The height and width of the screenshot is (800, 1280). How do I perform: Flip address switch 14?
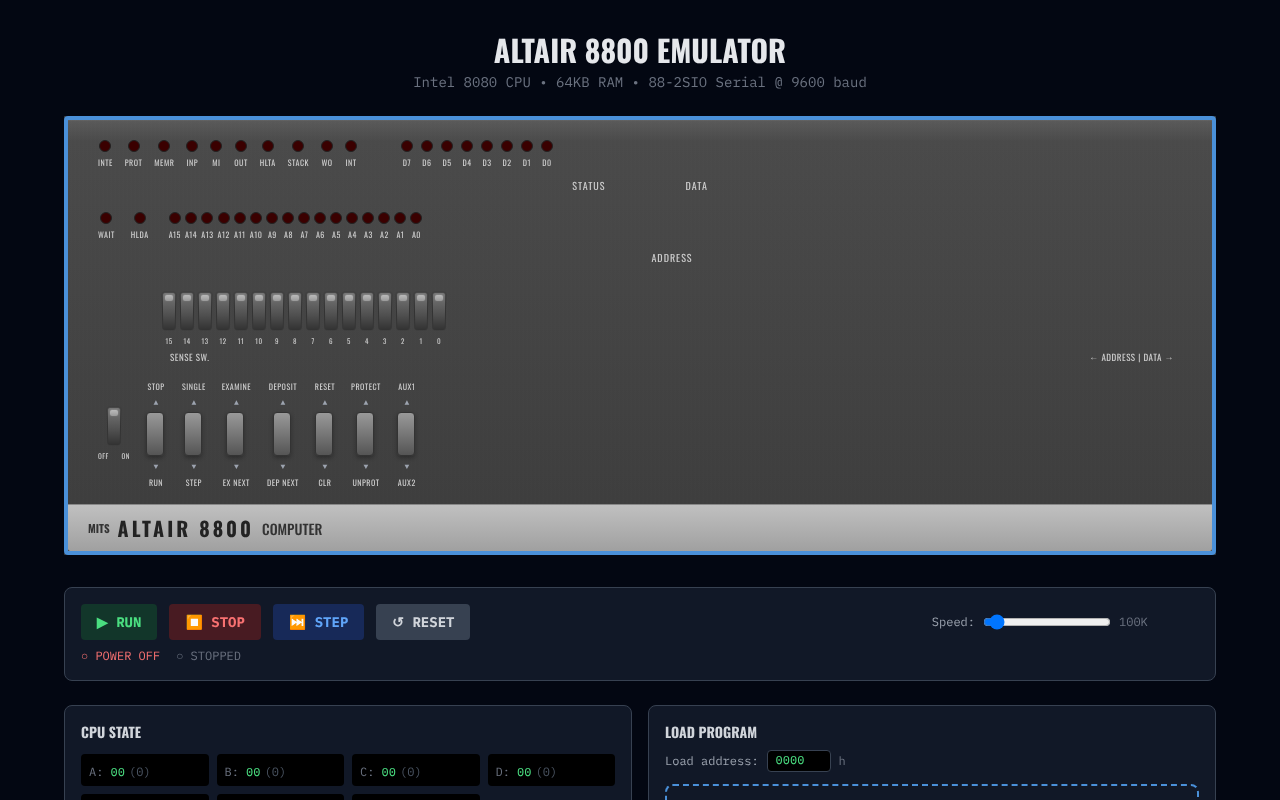[x=187, y=311]
